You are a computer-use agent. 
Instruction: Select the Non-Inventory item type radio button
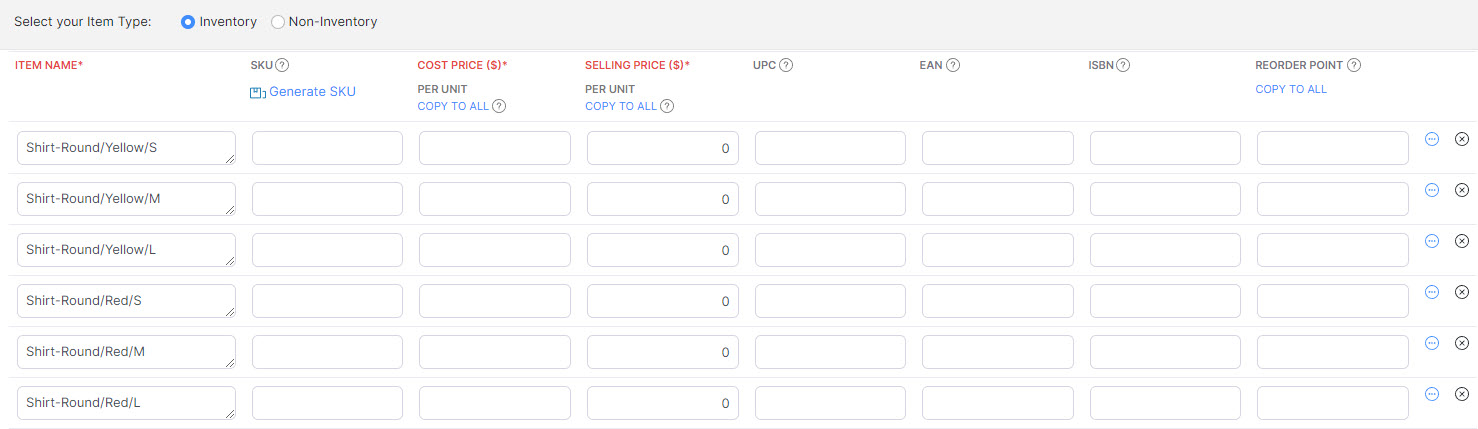coord(278,22)
